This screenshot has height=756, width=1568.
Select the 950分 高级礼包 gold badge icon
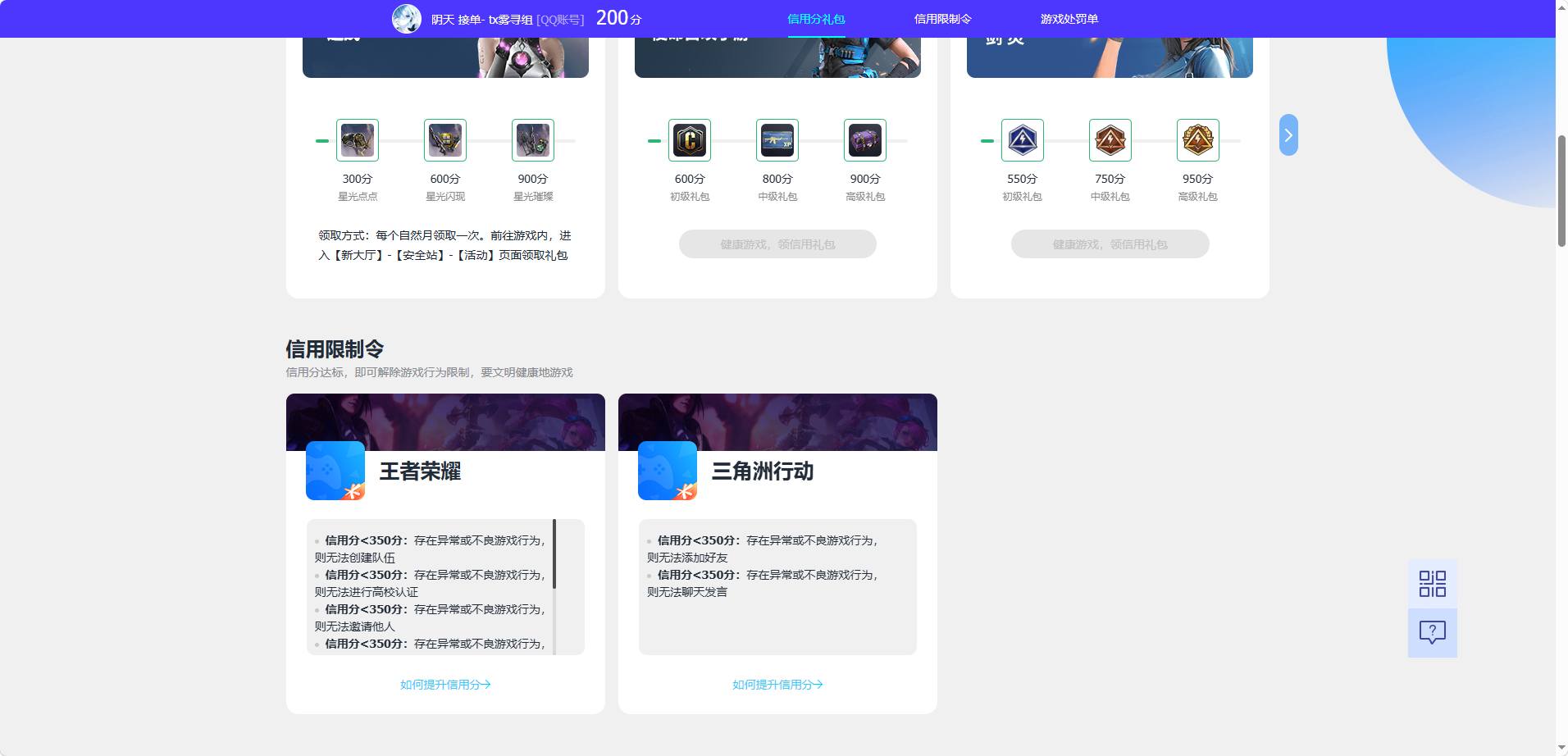(x=1198, y=140)
